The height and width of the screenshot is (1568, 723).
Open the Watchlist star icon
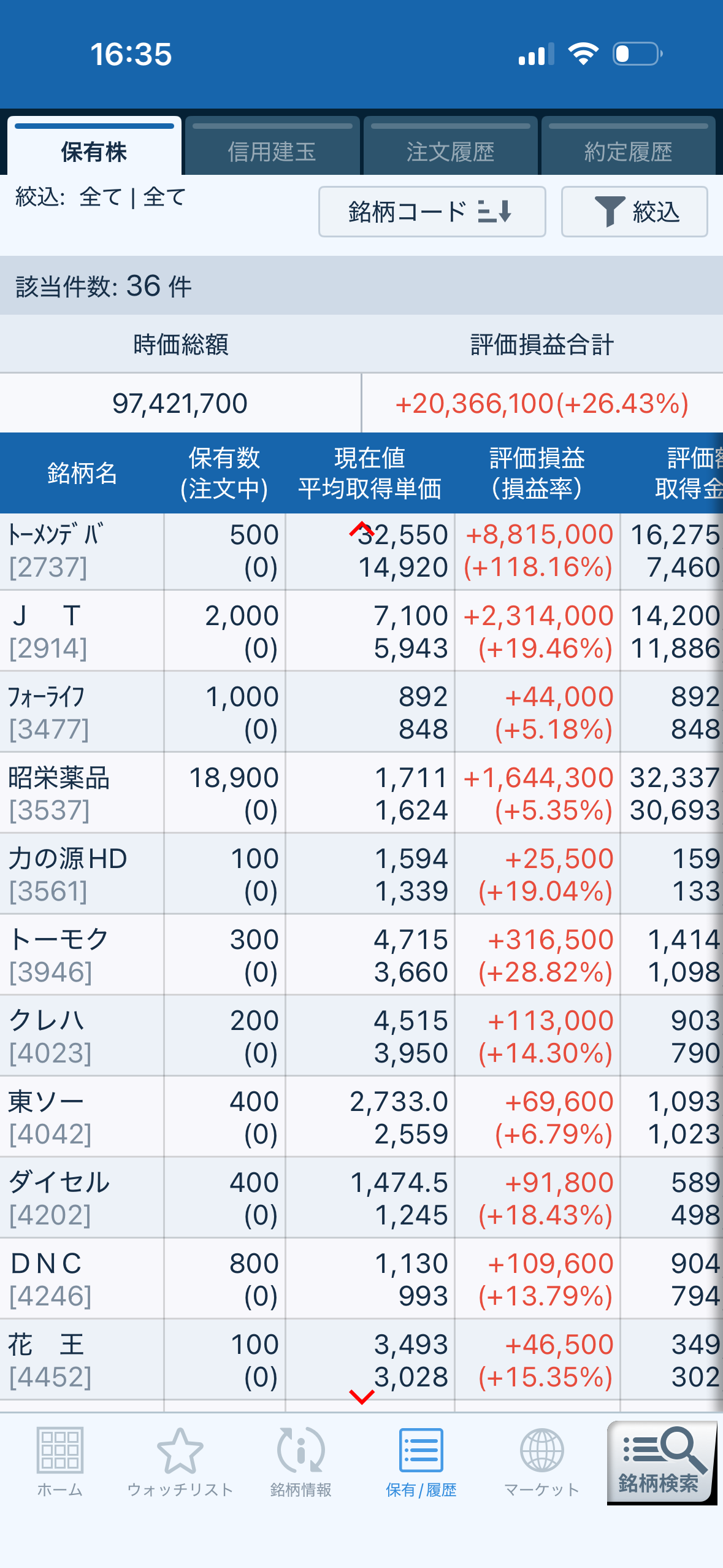click(180, 1450)
